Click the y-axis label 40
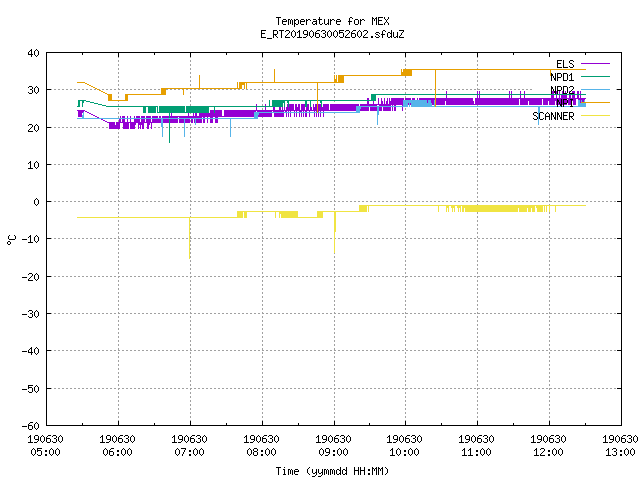The image size is (640, 480). coord(33,53)
